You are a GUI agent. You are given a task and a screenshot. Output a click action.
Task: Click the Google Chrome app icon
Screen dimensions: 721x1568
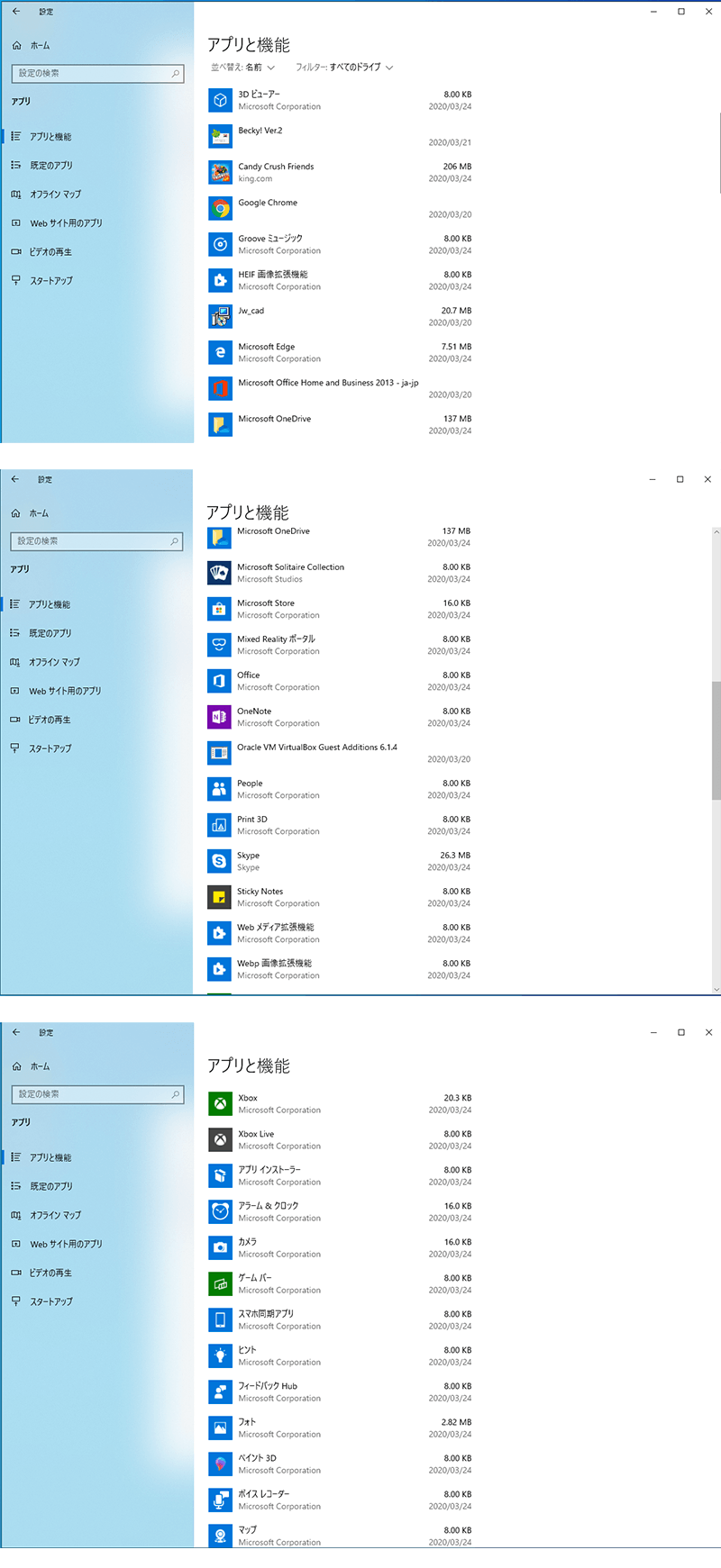pyautogui.click(x=220, y=208)
